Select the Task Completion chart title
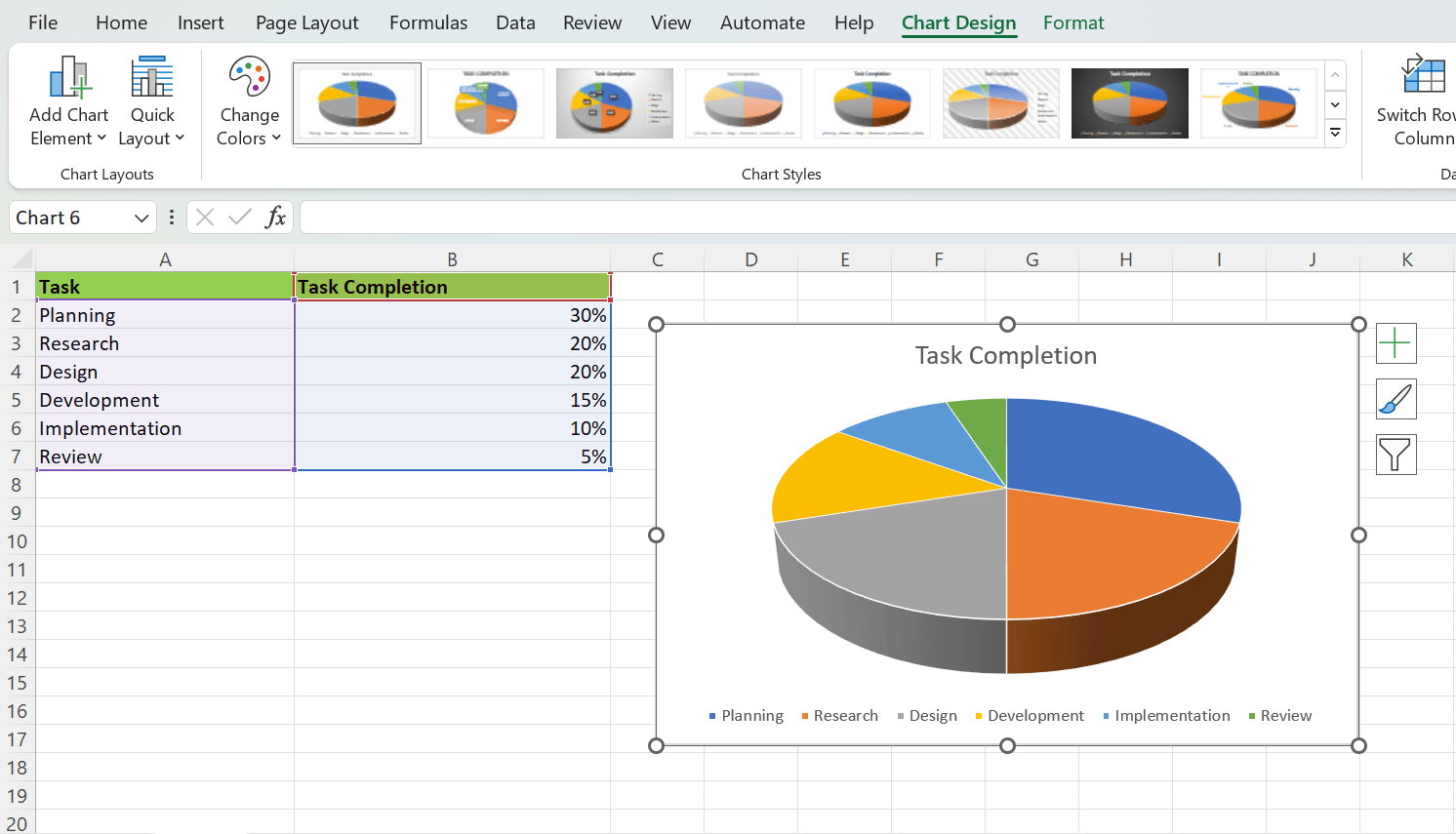1456x834 pixels. coord(1006,355)
